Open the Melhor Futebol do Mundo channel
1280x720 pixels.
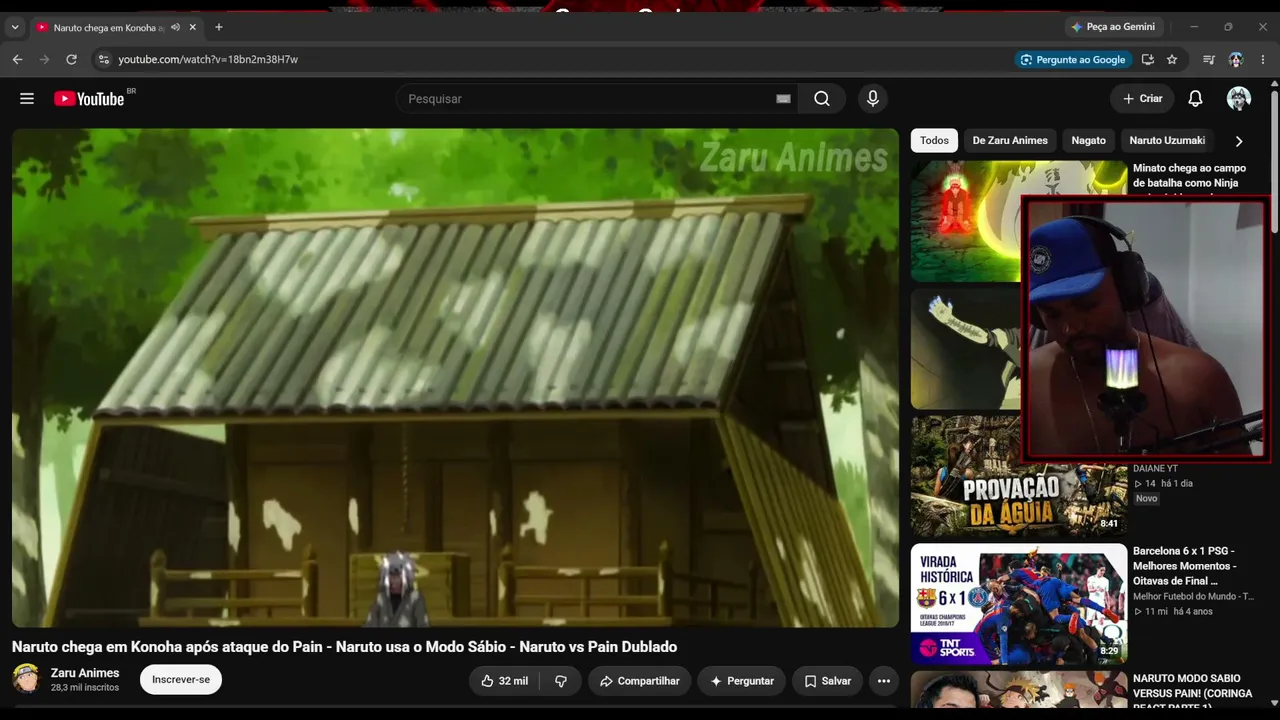(x=1192, y=597)
